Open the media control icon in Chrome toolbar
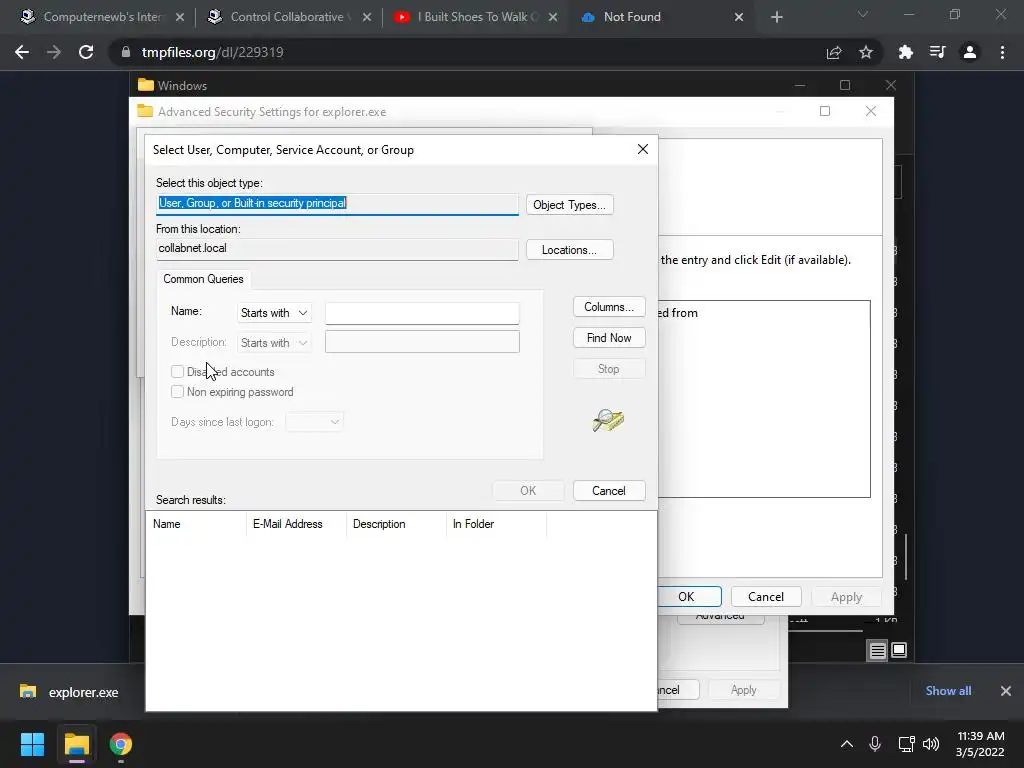 point(937,52)
